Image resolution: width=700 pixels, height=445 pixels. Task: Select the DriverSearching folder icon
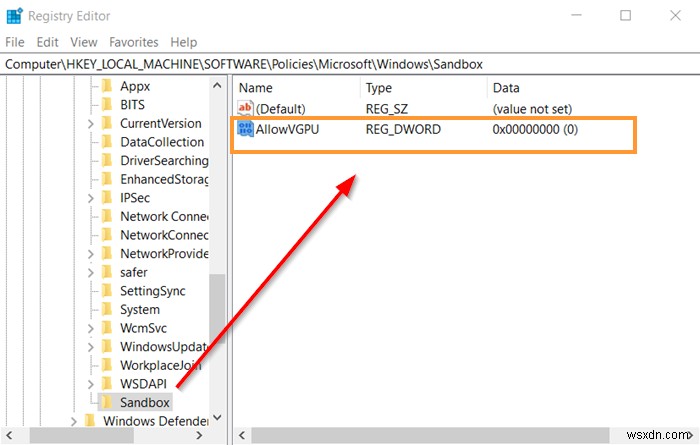tap(107, 160)
